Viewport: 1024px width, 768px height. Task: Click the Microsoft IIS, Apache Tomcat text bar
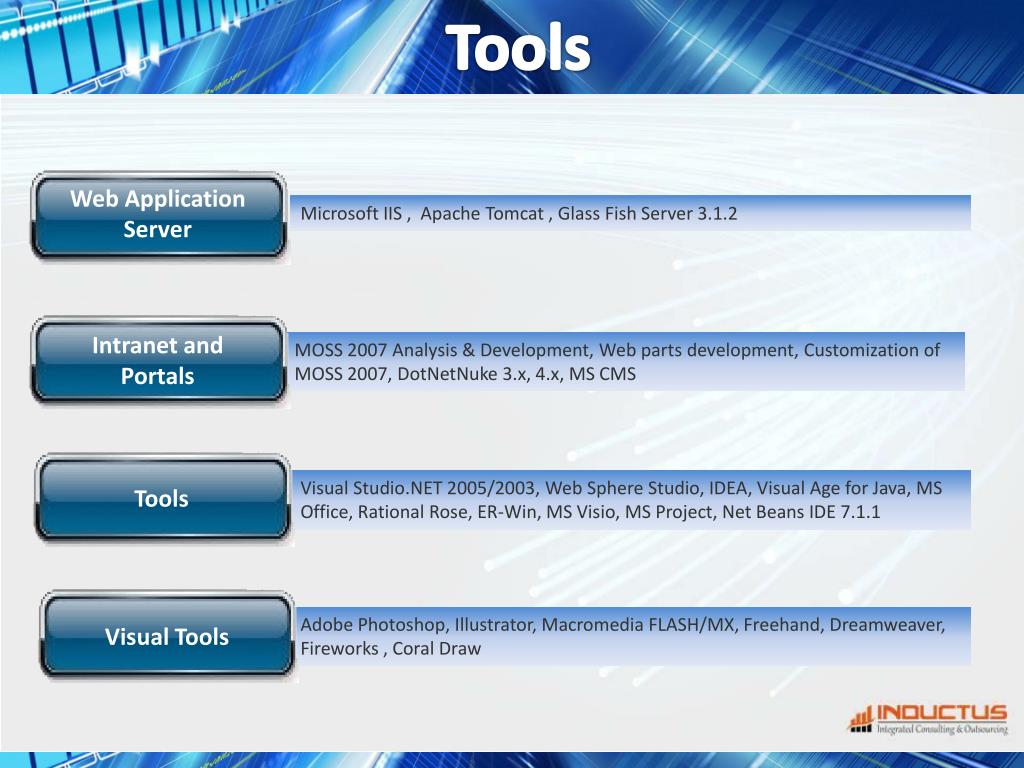point(630,213)
